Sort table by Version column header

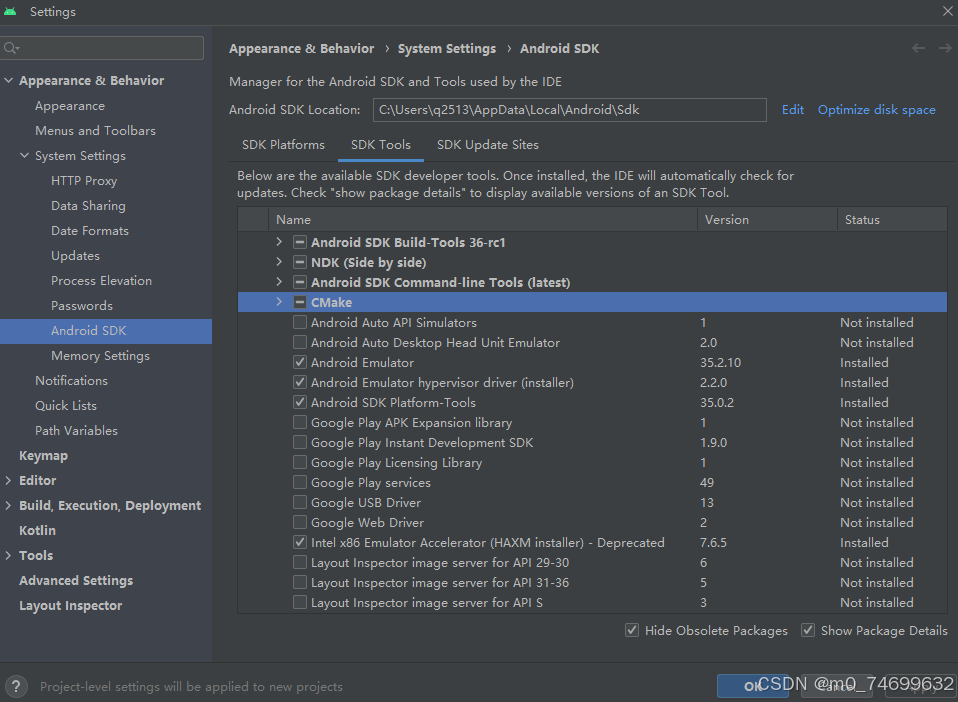click(x=767, y=219)
